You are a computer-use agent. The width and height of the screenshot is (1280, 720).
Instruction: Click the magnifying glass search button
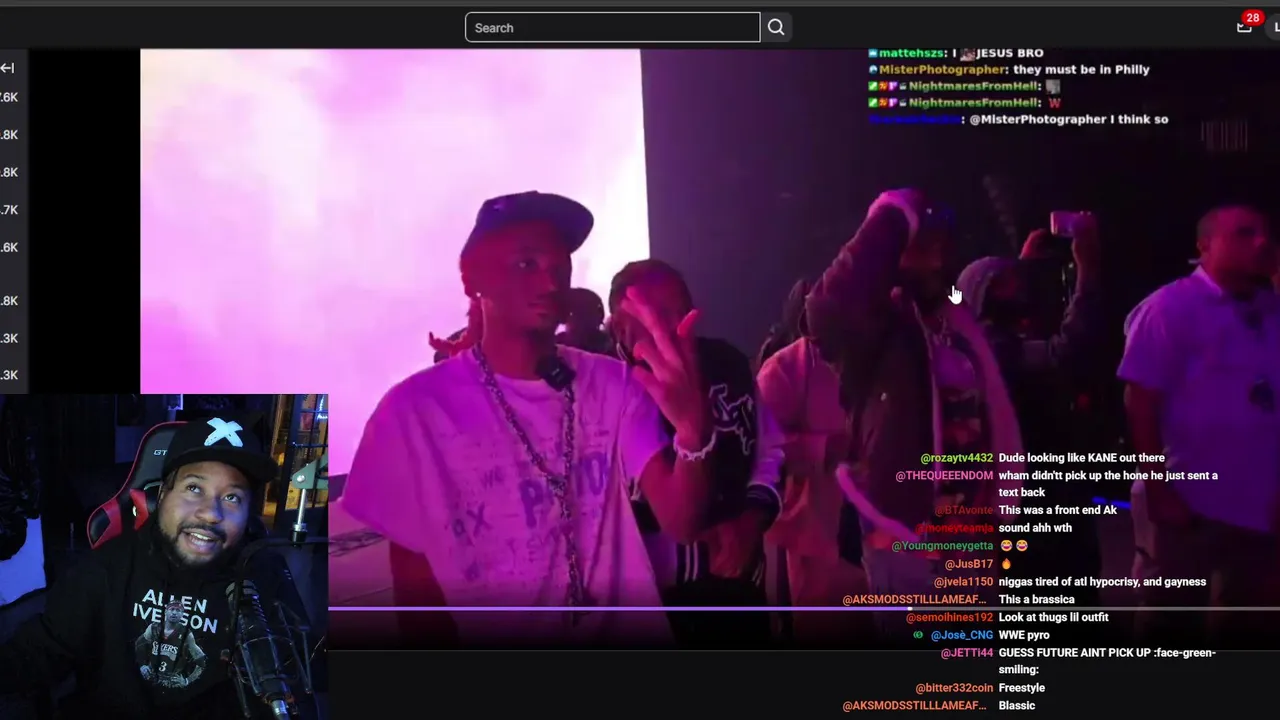tap(776, 28)
